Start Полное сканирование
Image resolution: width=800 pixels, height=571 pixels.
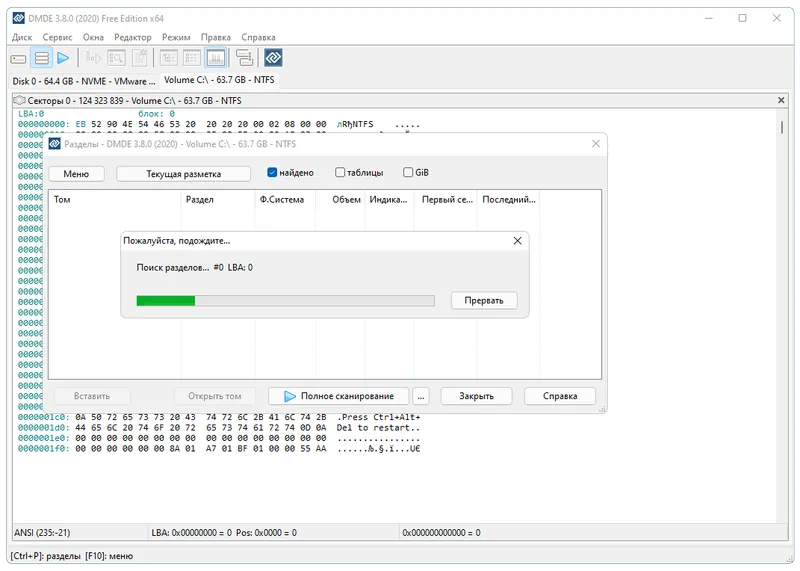[338, 396]
